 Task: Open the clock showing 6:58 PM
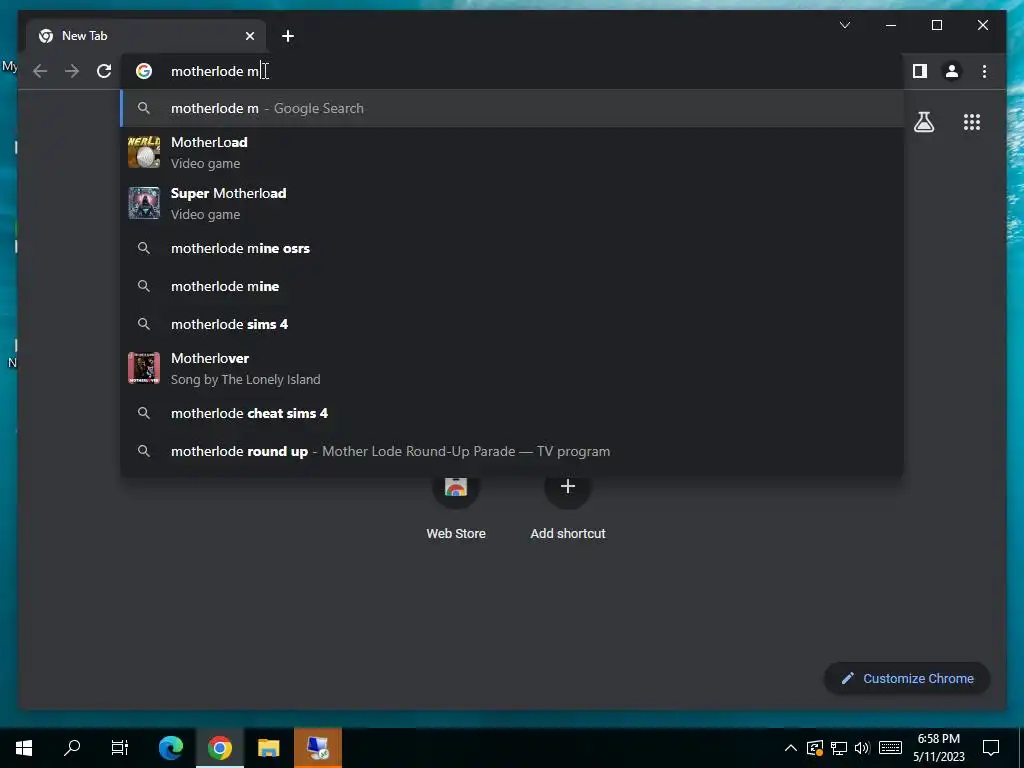[x=938, y=748]
